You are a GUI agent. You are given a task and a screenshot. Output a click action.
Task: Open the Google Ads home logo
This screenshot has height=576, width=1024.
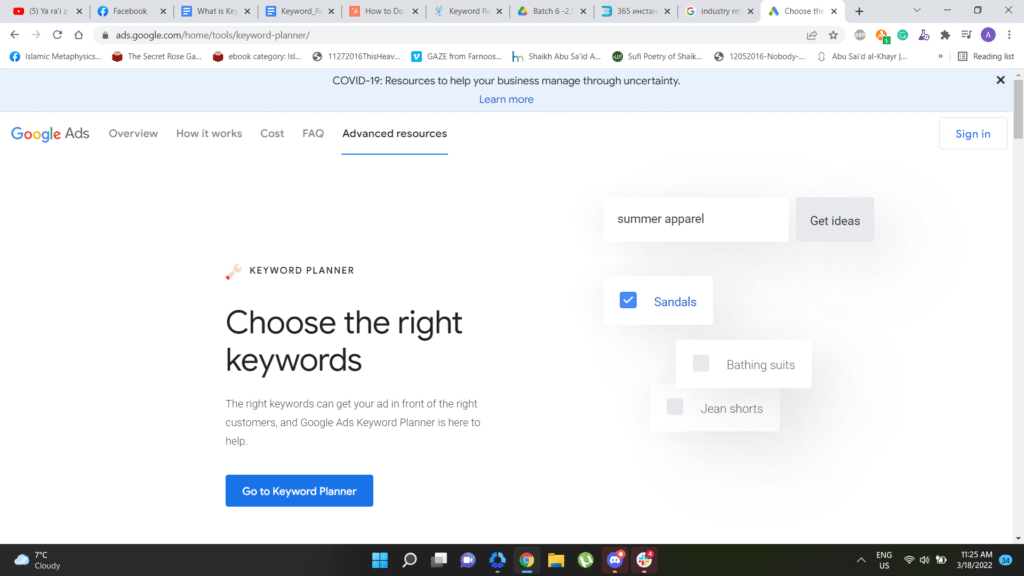tap(50, 133)
